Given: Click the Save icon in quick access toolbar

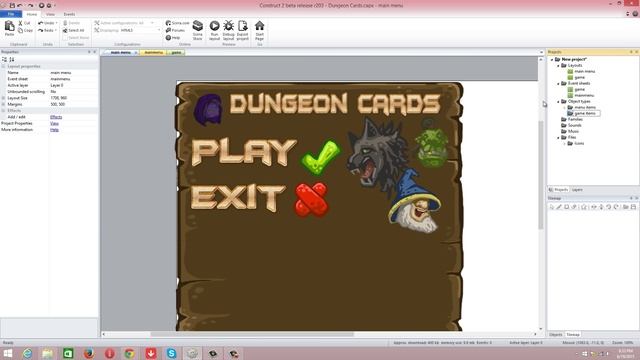Looking at the screenshot, I should tap(12, 6).
